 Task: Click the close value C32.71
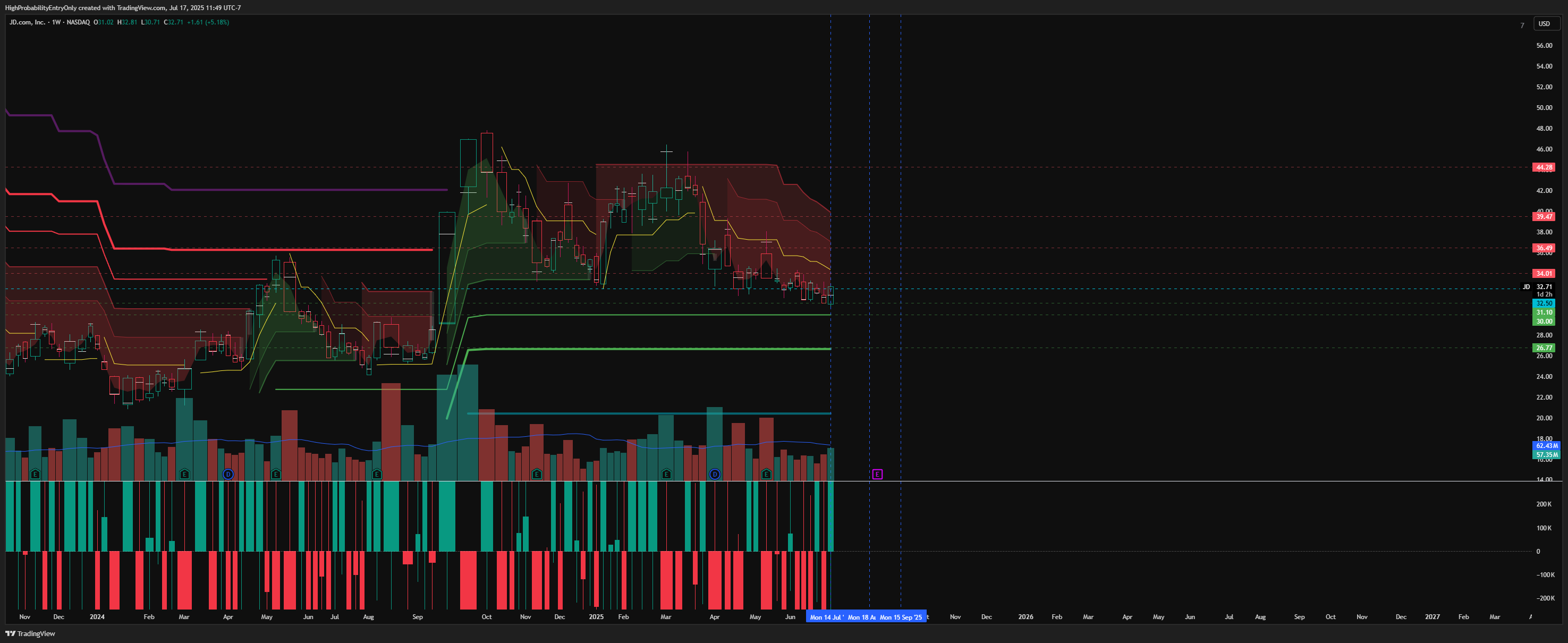[x=173, y=22]
